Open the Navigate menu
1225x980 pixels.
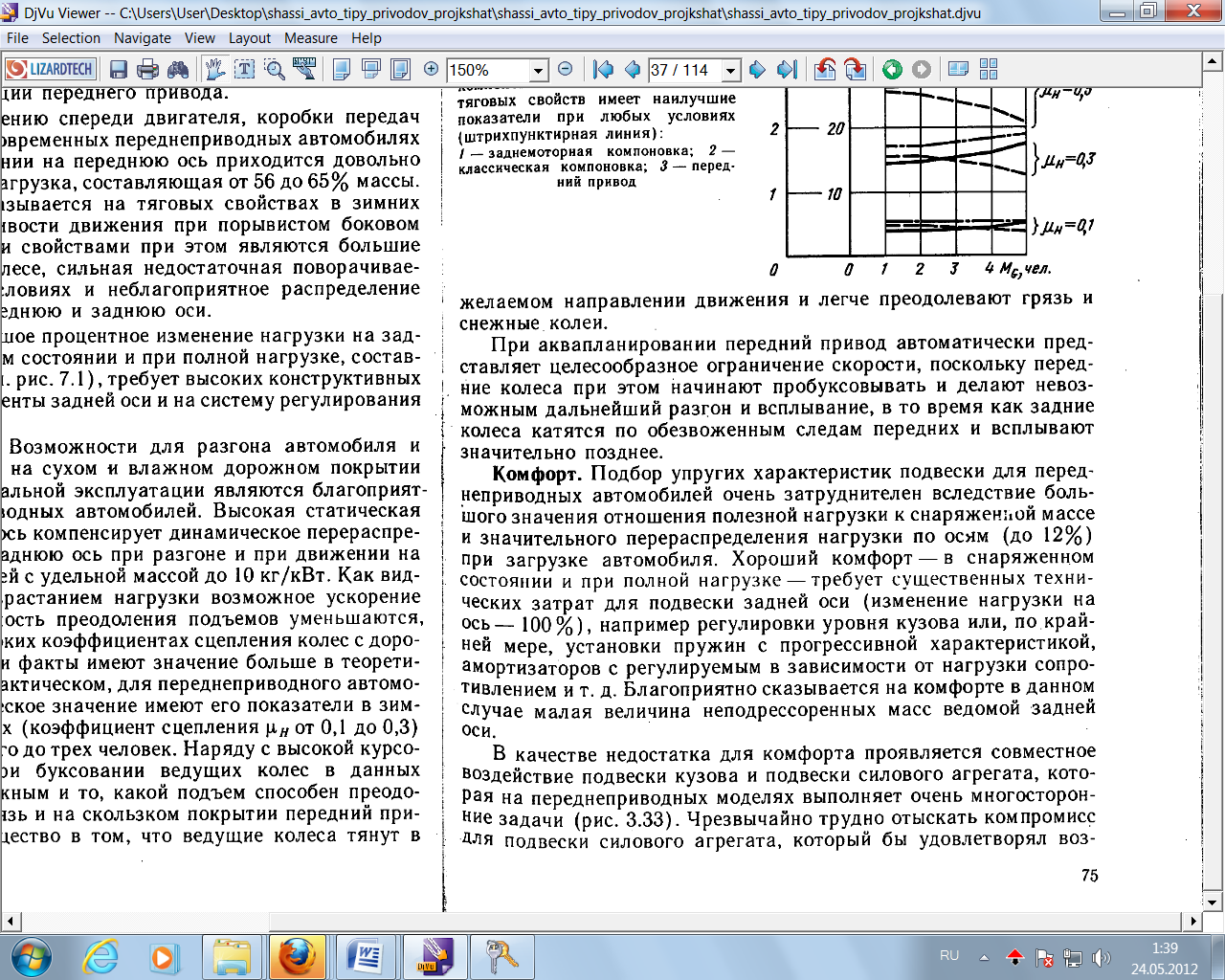click(143, 38)
